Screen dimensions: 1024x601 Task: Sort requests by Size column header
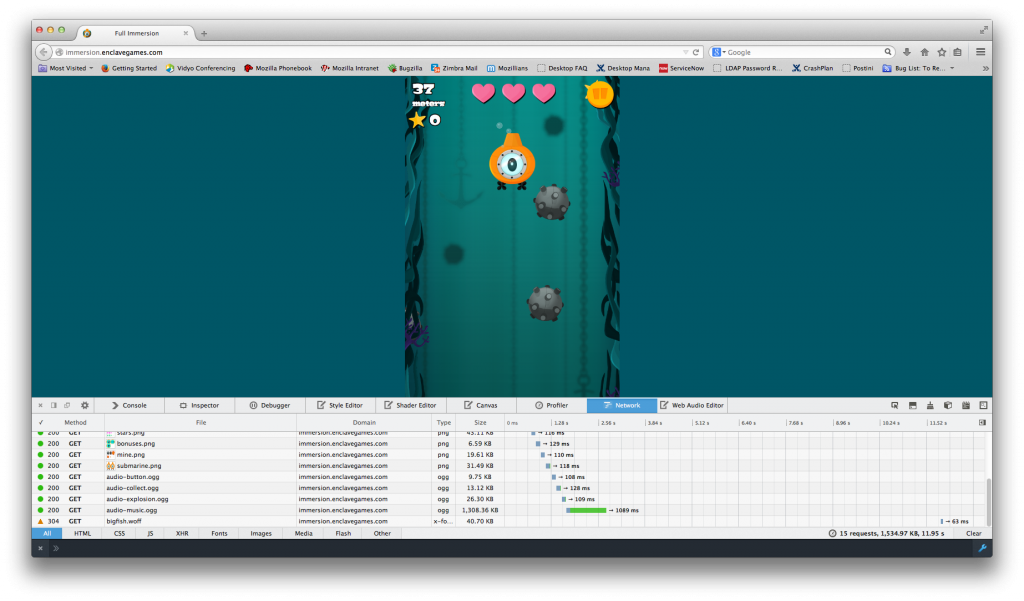point(480,423)
